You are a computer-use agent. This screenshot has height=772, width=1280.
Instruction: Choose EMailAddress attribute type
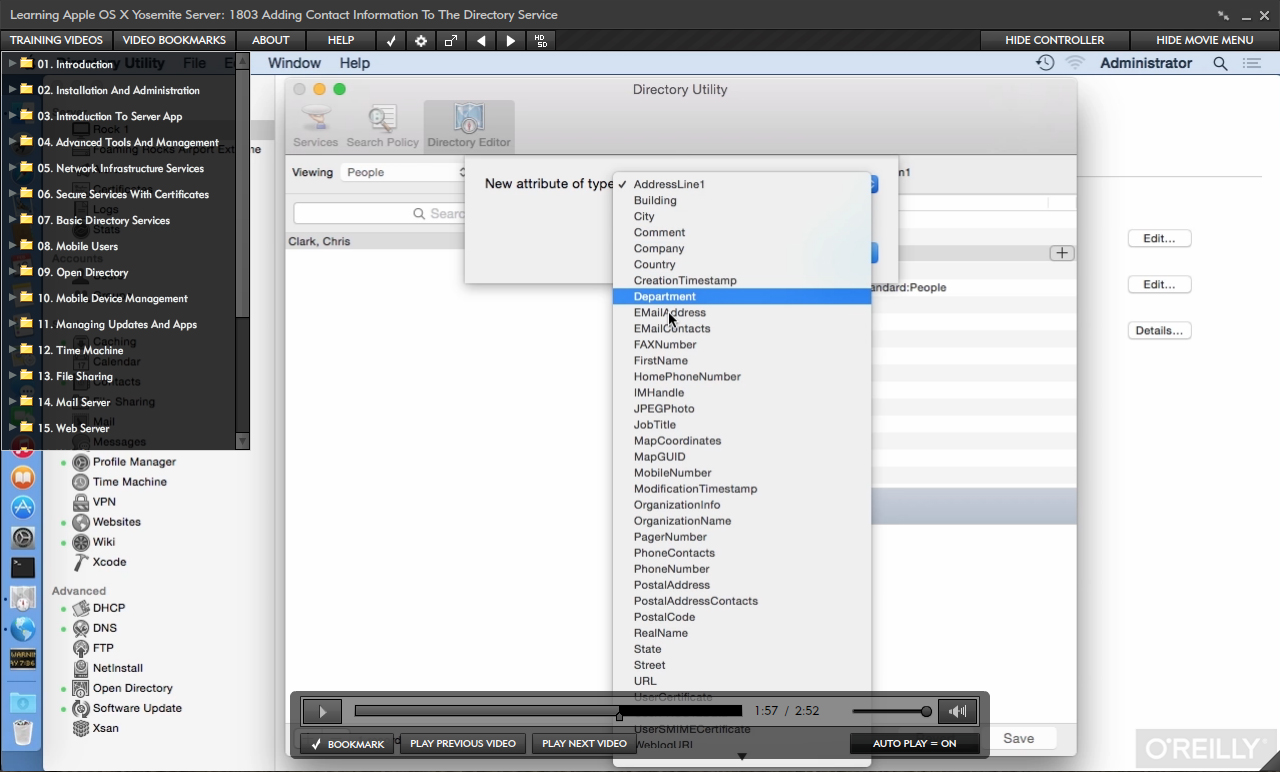tap(742, 313)
